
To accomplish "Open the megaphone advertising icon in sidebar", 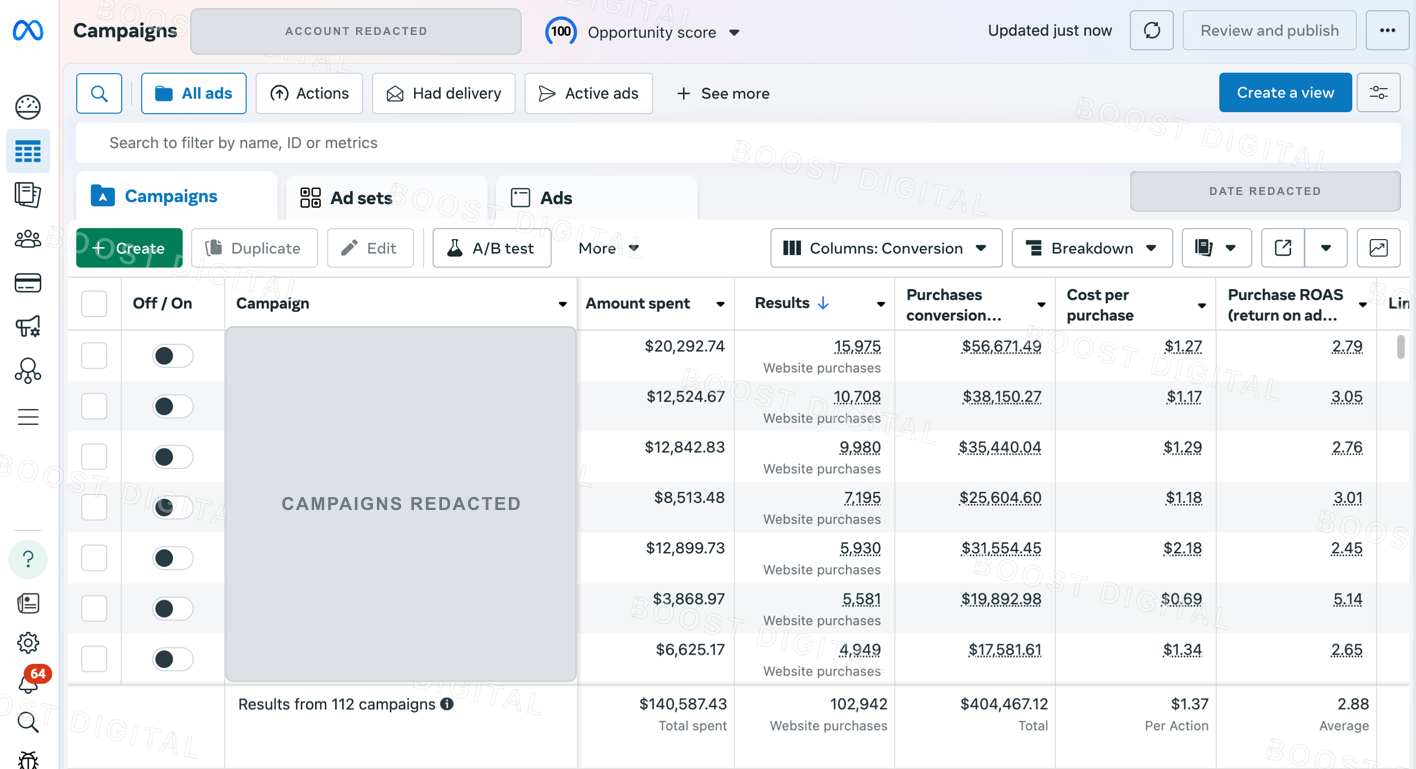I will tap(28, 327).
